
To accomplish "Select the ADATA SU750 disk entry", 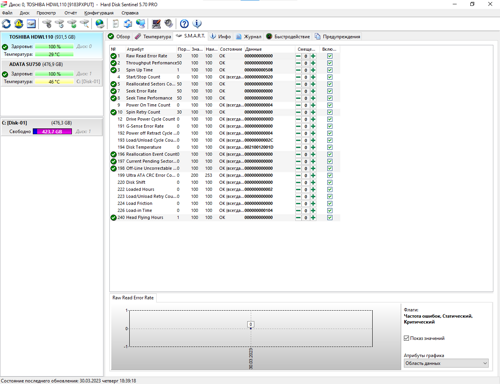I will 52,73.
